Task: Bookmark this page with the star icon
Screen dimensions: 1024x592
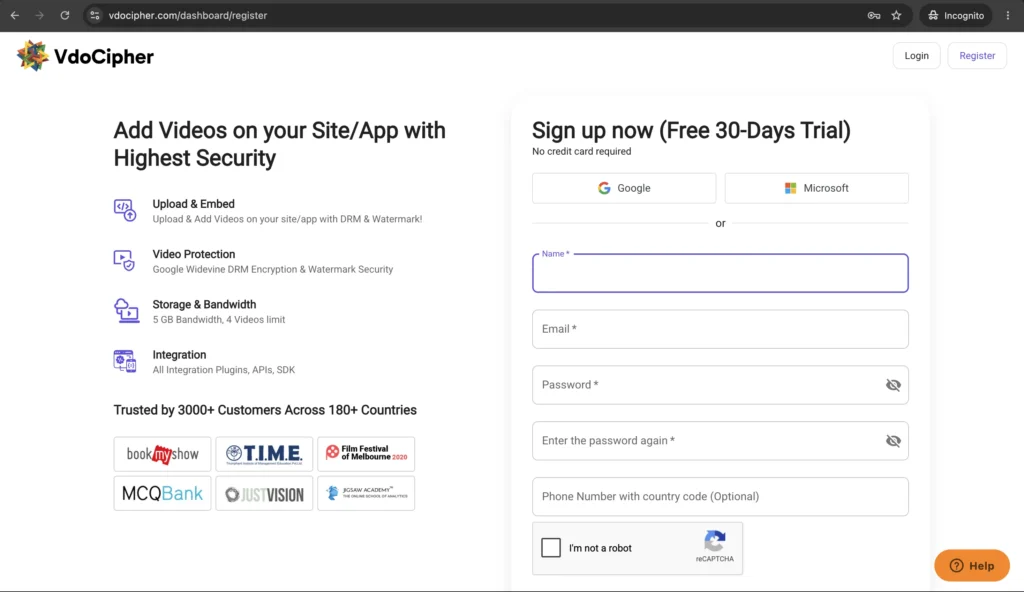Action: tap(897, 15)
